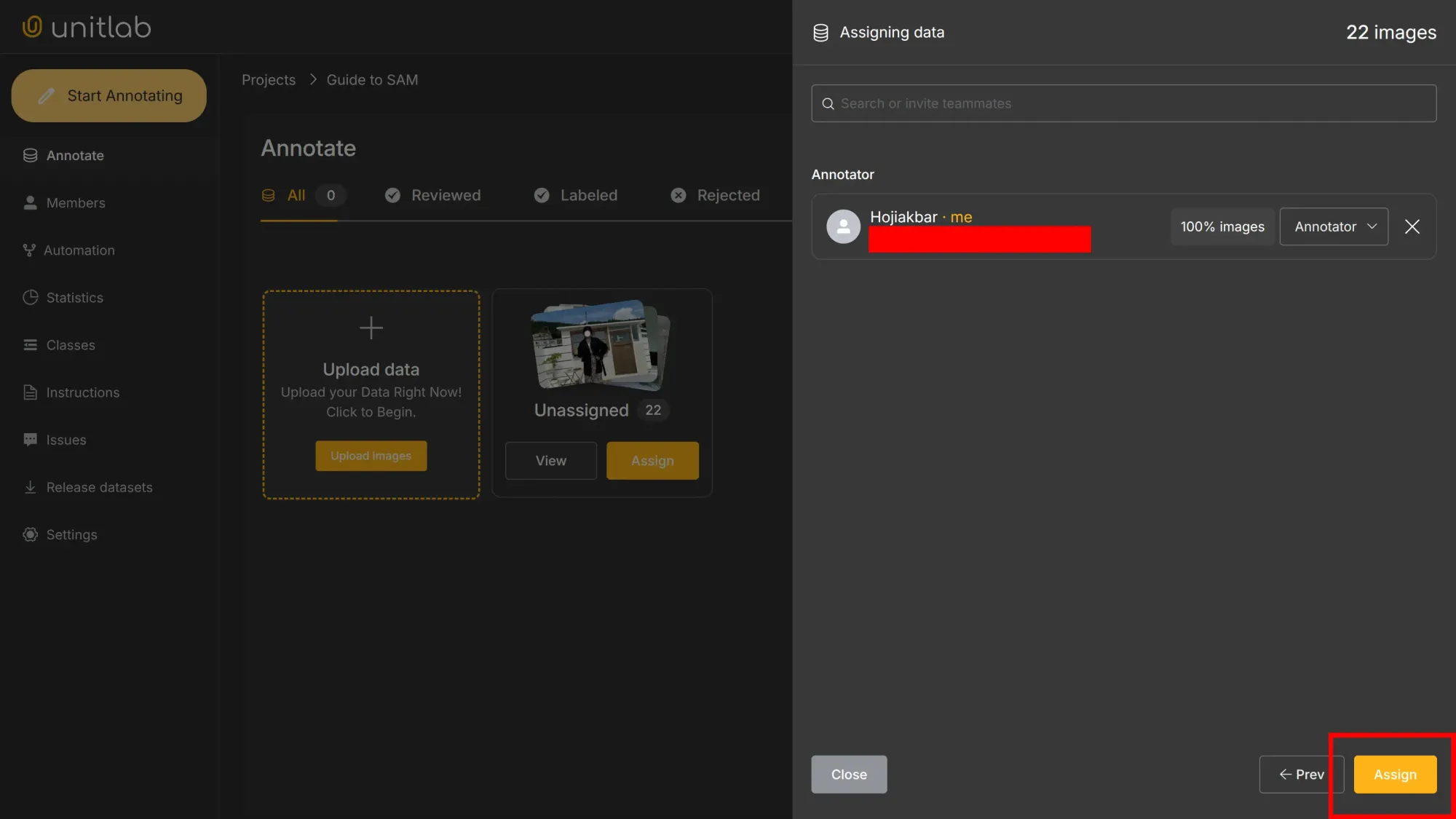Click Assign to confirm data assignment
The image size is (1456, 819).
(1395, 774)
